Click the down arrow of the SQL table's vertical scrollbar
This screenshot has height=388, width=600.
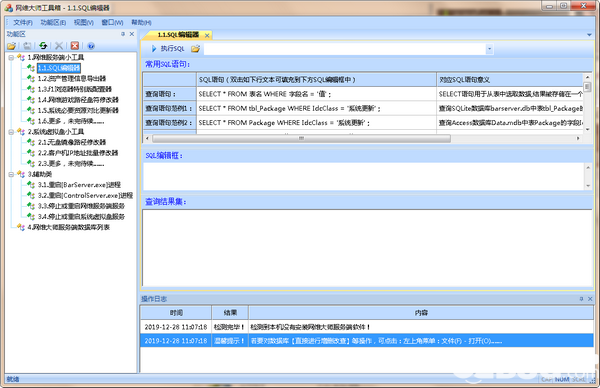(587, 130)
